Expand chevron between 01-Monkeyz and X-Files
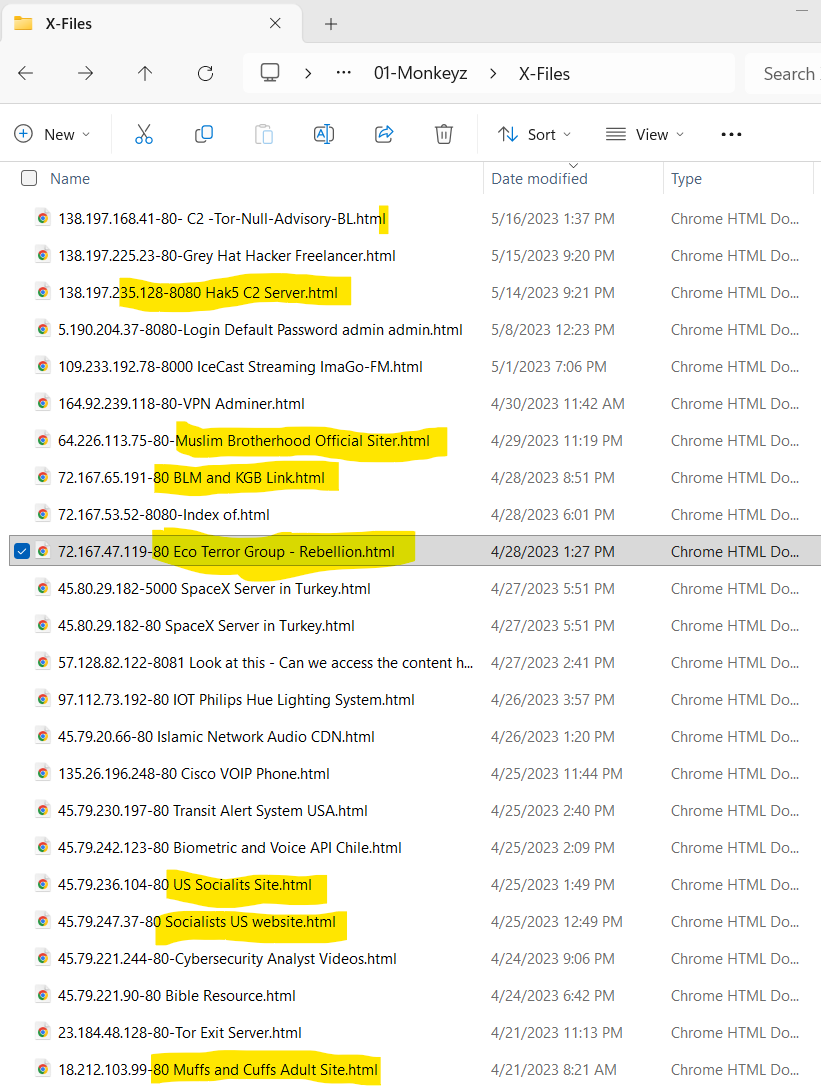The width and height of the screenshot is (821, 1086). click(493, 73)
